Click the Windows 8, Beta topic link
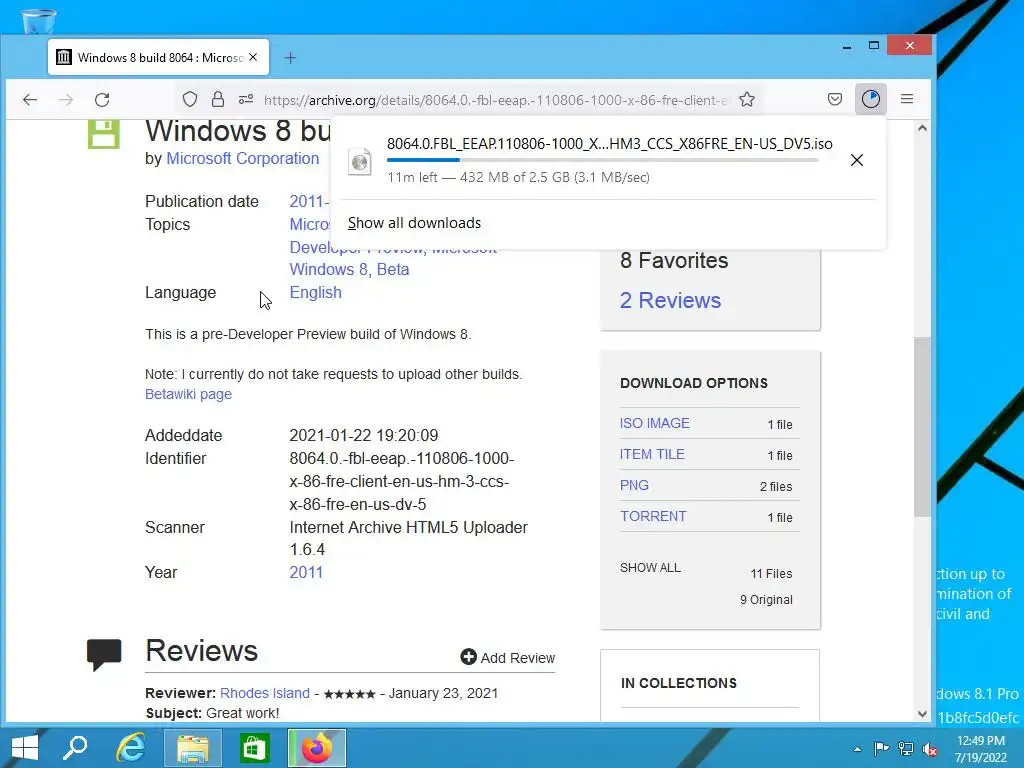Screen dimensions: 1024x768 pyautogui.click(x=349, y=270)
